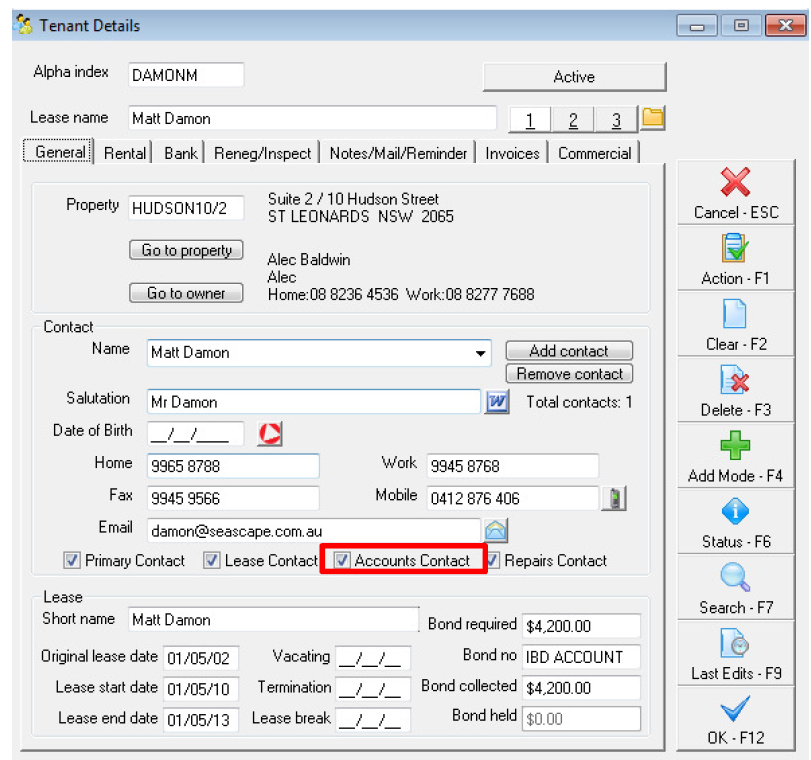Toggle the Accounts Contact checkbox
Screen dimensions: 811x760
pos(341,560)
